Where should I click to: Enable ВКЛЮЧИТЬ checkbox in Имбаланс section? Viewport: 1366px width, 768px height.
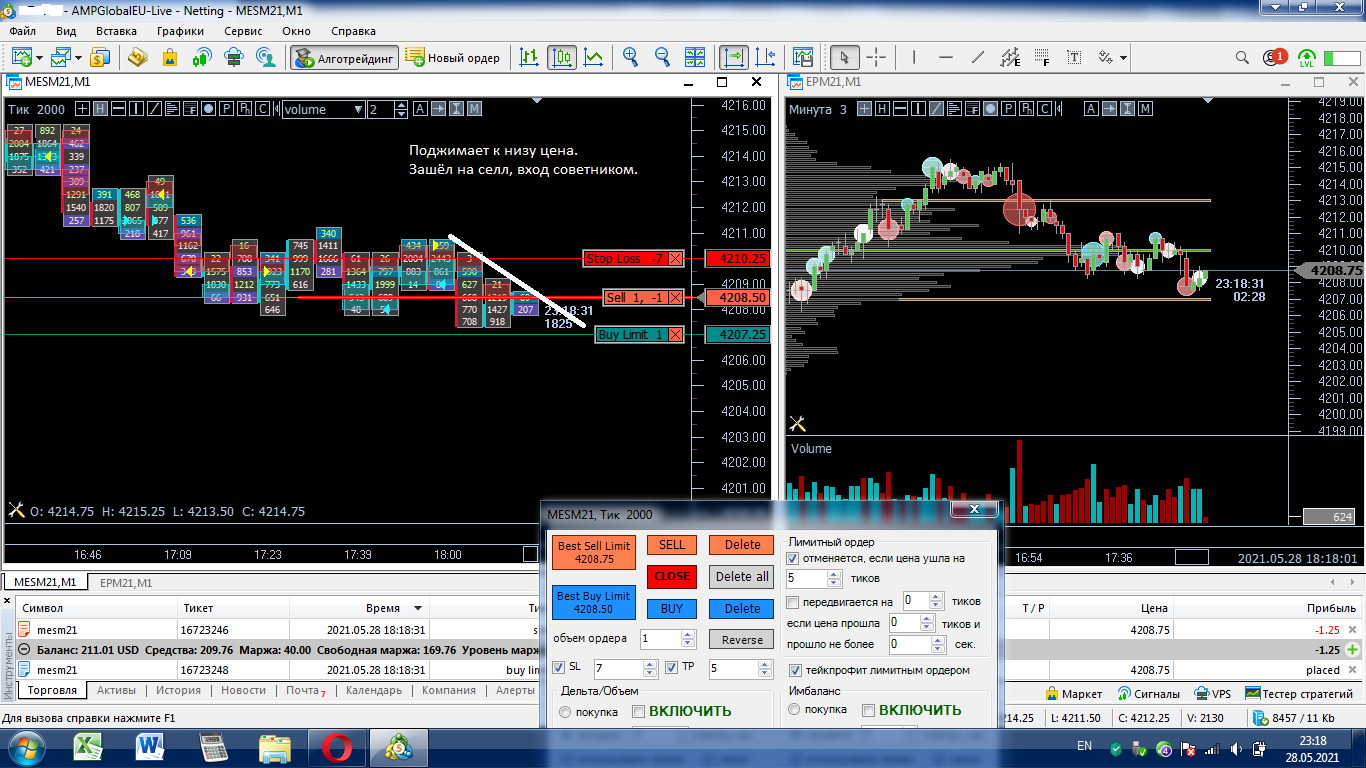point(869,710)
